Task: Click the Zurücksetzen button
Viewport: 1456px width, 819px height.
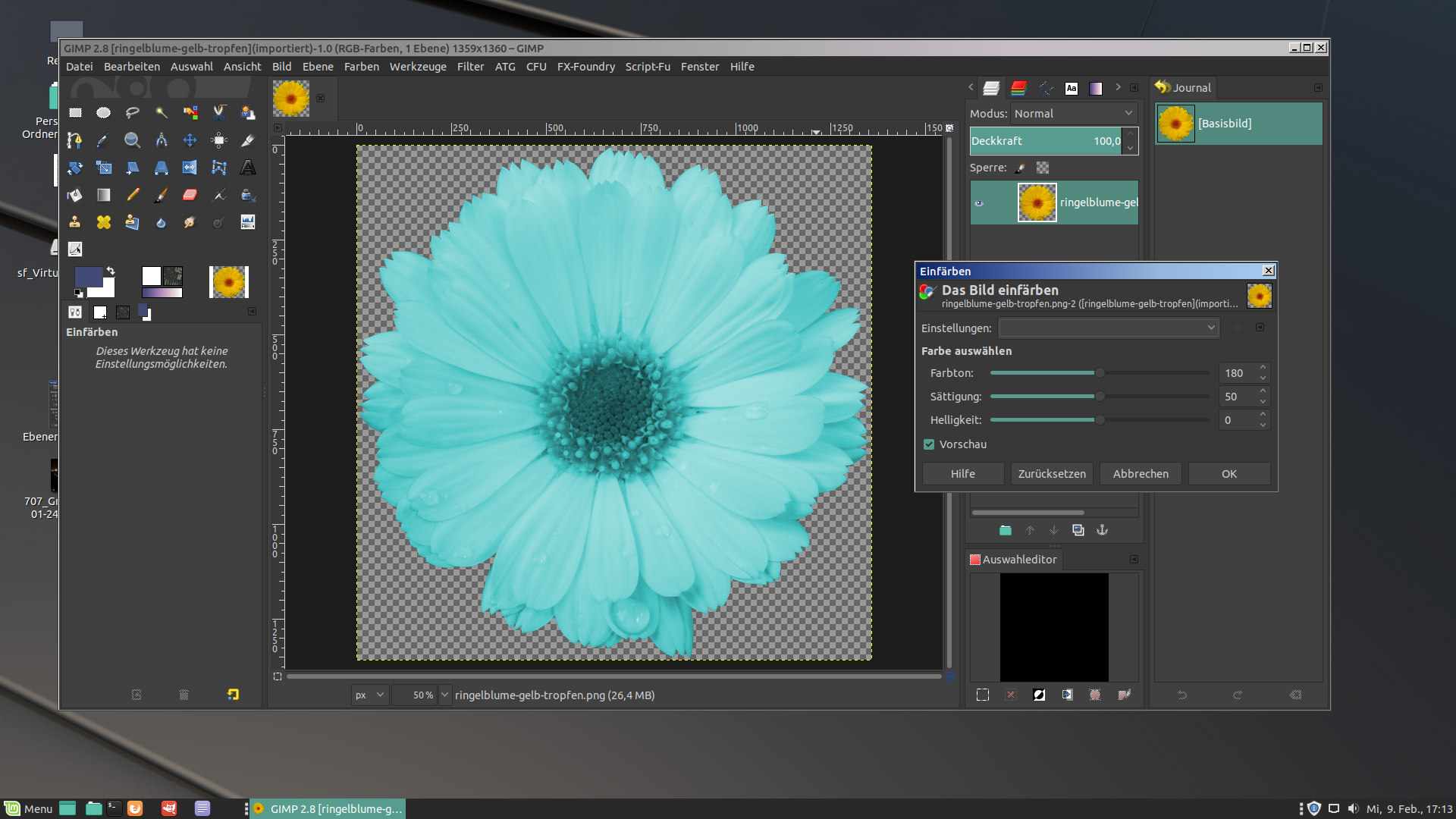Action: [x=1051, y=474]
